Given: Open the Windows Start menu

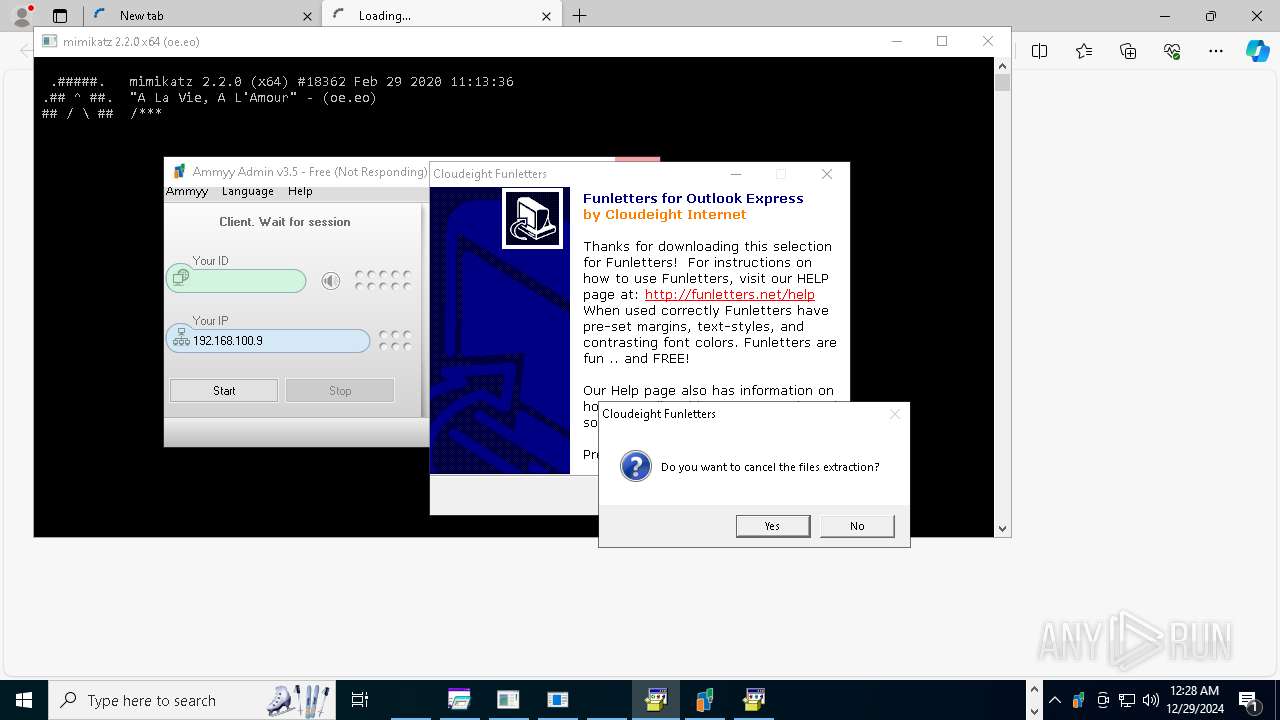Looking at the screenshot, I should 24,700.
